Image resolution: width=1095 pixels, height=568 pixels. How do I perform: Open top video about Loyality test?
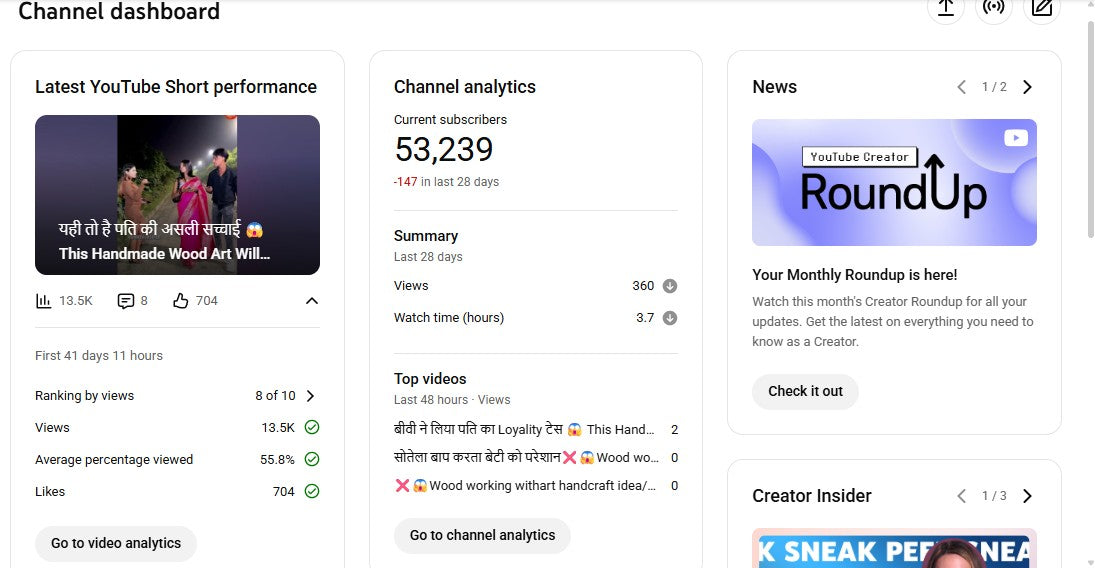[525, 430]
